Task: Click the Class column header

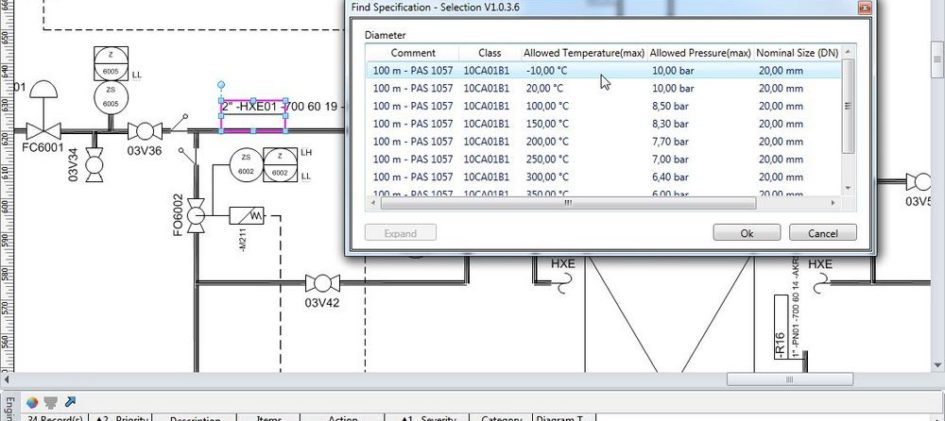Action: click(489, 52)
